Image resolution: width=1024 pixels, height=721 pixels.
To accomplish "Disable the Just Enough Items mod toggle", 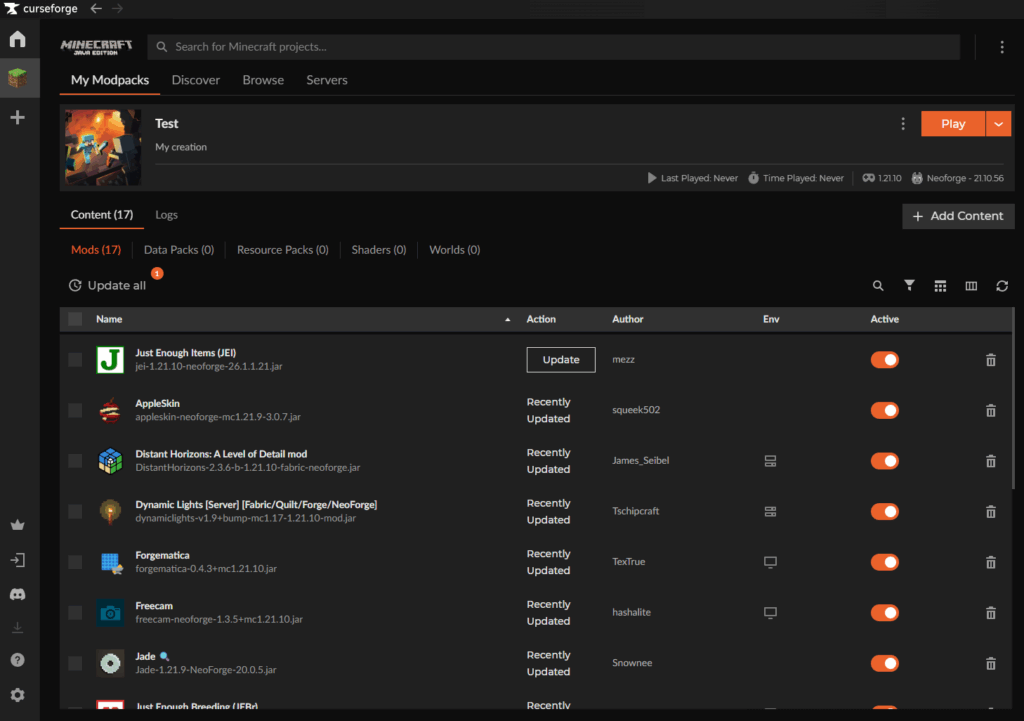I will point(884,360).
